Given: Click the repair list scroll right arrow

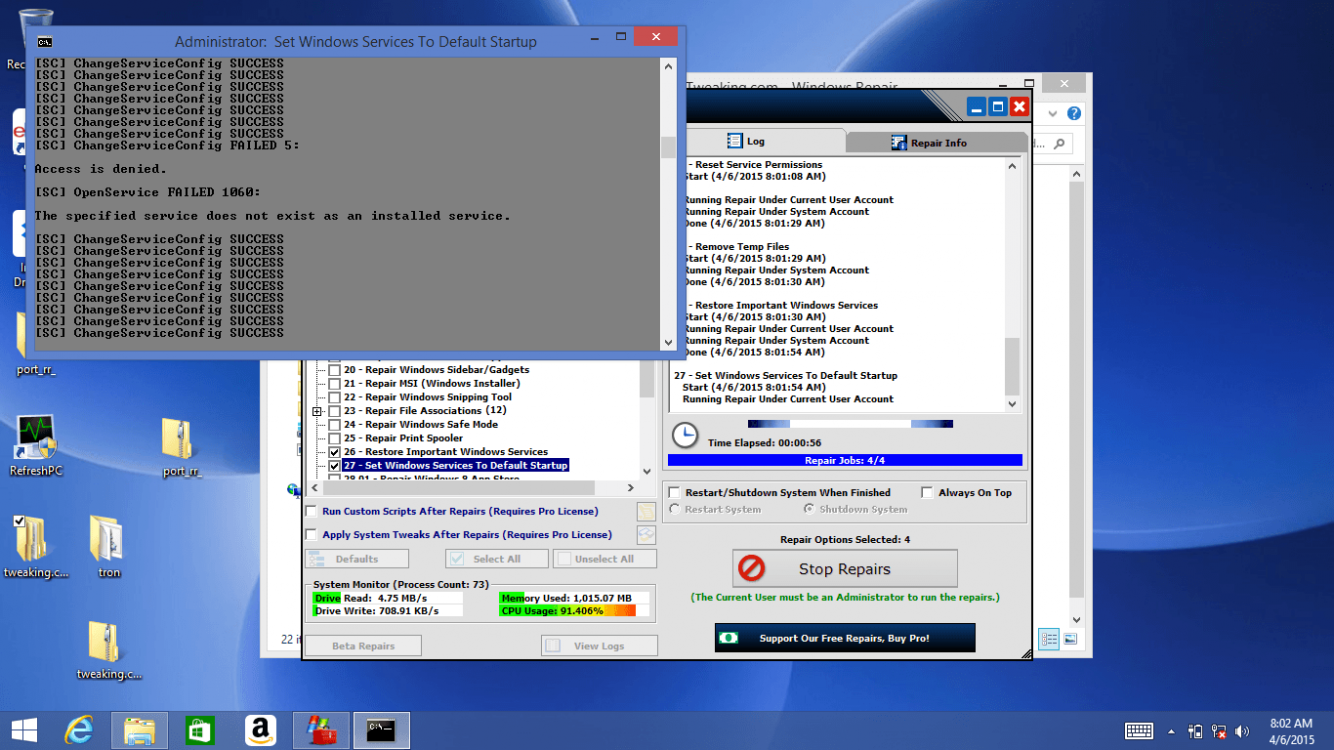Looking at the screenshot, I should 631,488.
